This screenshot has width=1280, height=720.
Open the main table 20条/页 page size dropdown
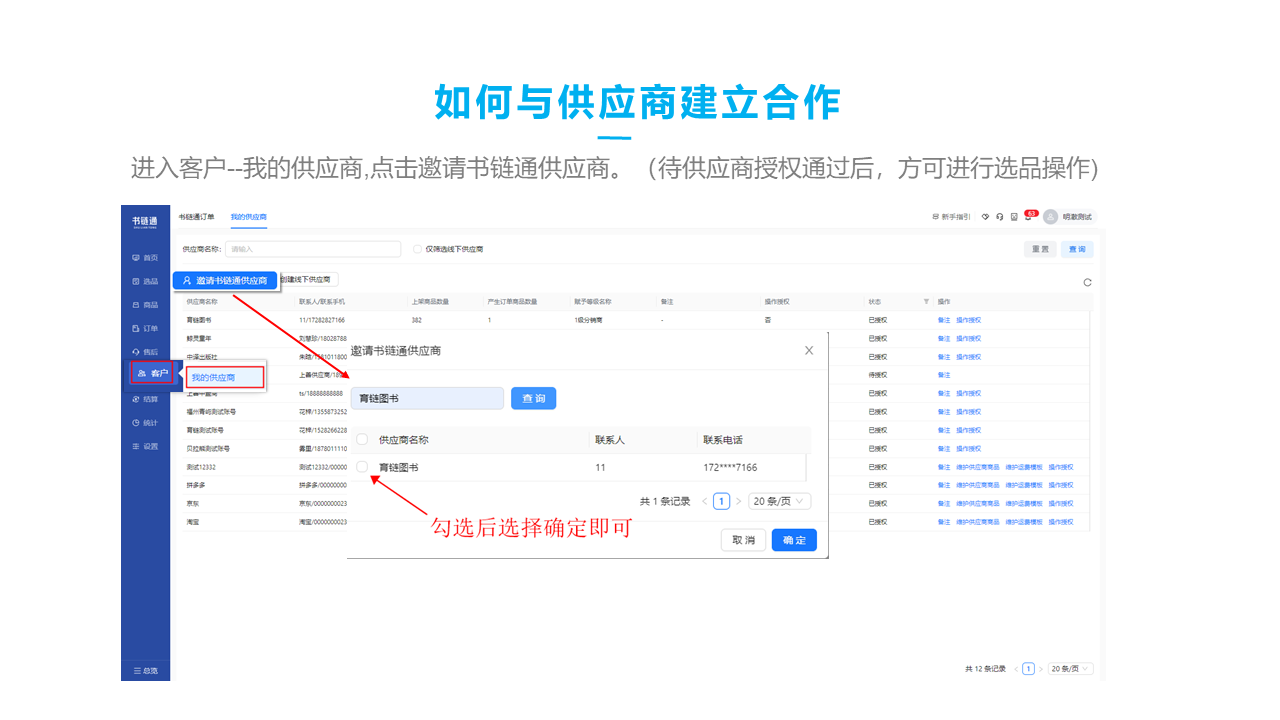tap(1071, 669)
